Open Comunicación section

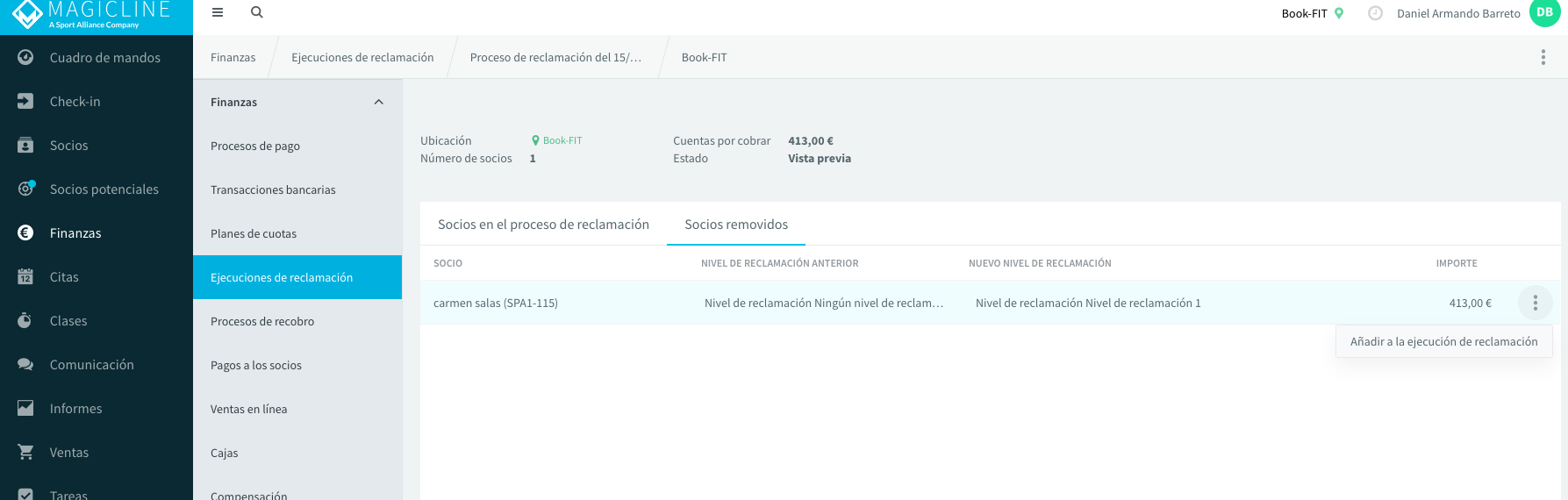point(97,364)
